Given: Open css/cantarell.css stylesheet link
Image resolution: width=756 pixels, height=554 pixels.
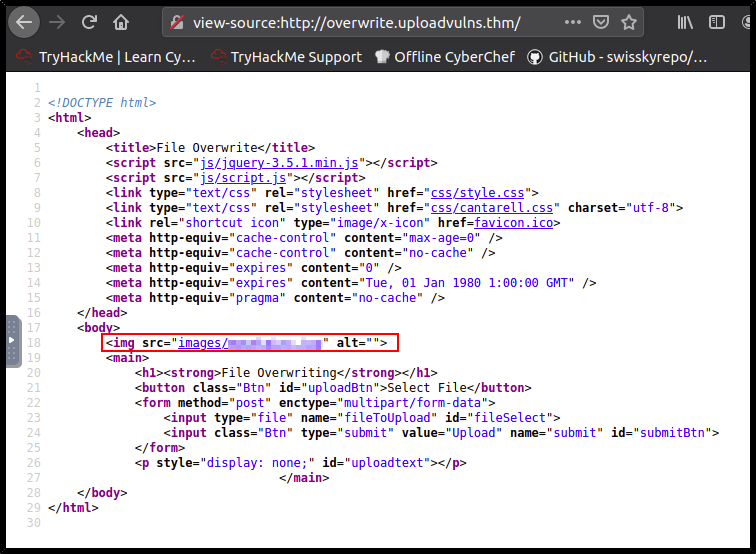Looking at the screenshot, I should point(492,208).
